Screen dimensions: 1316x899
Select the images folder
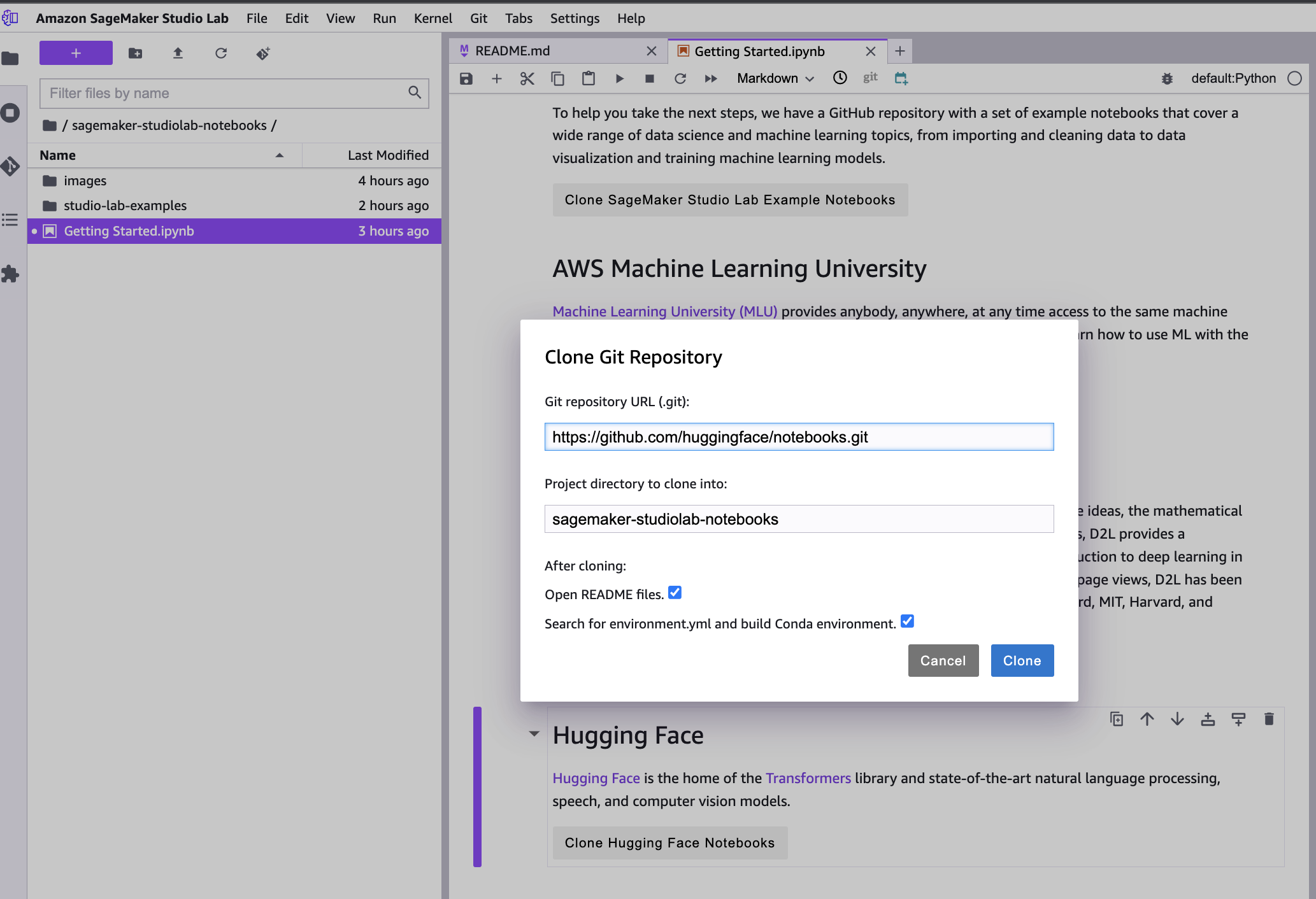point(234,181)
